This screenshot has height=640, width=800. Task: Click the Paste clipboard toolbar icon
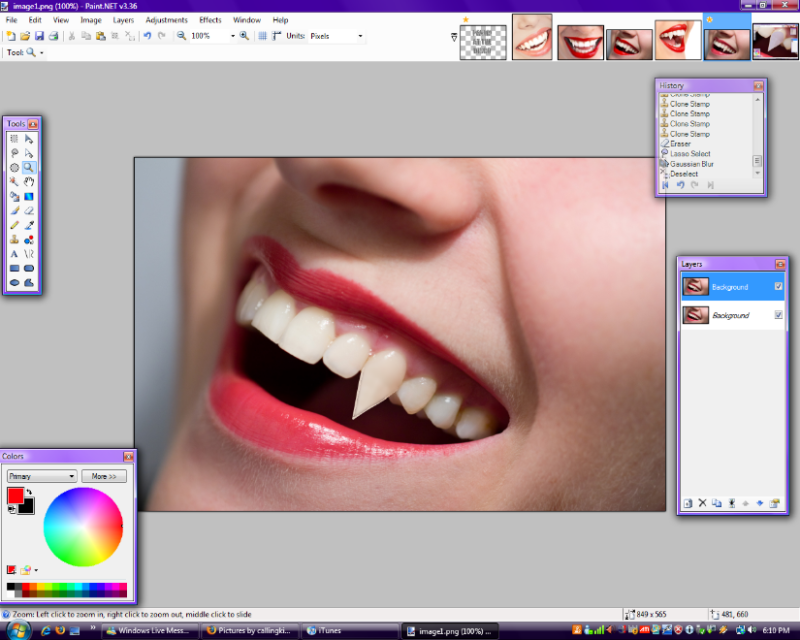[101, 36]
